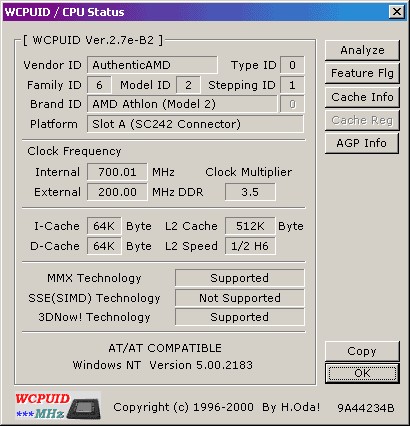Click the 'AT/AT COMPATIBLE' text
The image size is (410, 426).
165,348
